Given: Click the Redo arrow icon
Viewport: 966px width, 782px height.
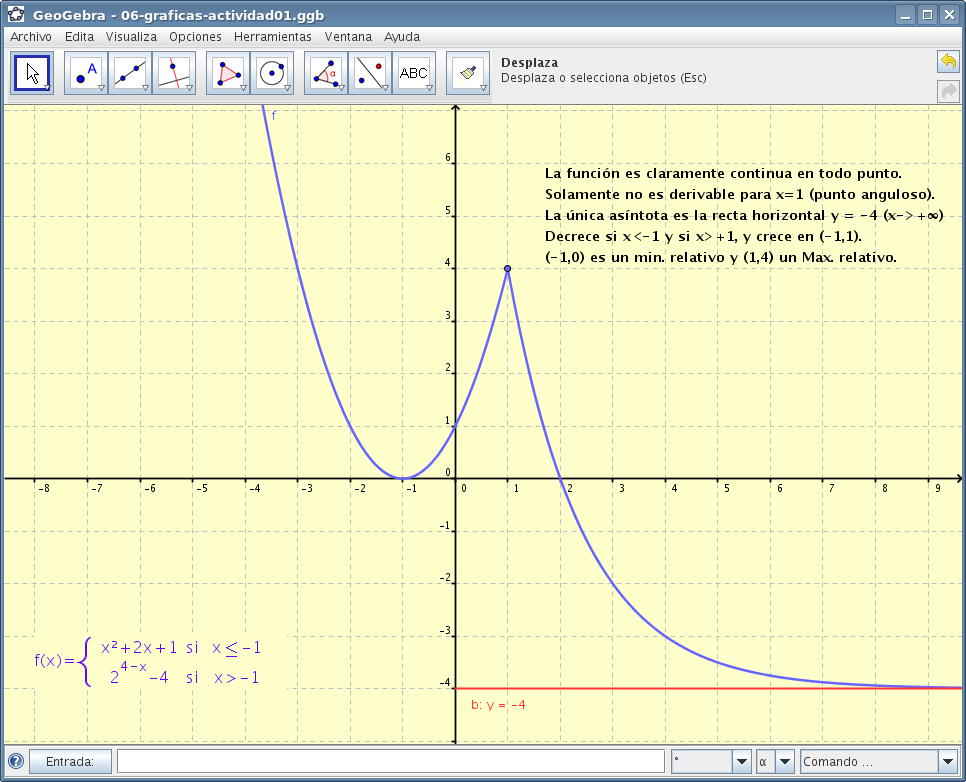Looking at the screenshot, I should point(949,91).
